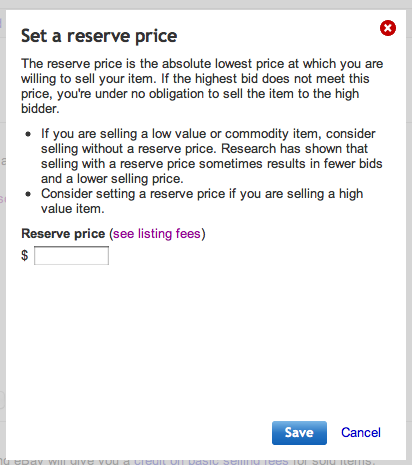Click the first bullet point marker
Image resolution: width=412 pixels, height=465 pixels.
click(28, 134)
